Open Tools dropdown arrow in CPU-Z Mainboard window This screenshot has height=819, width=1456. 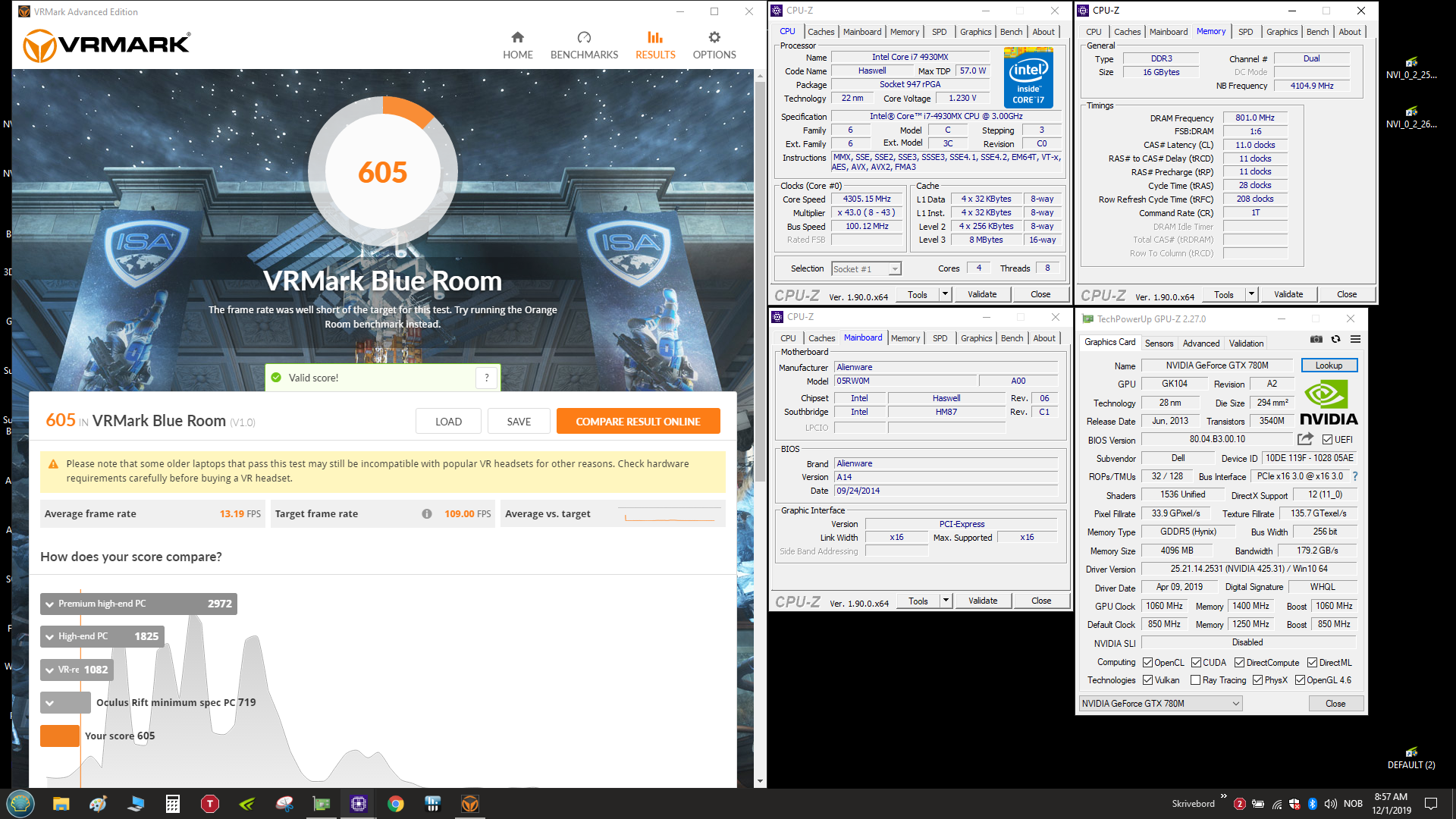tap(946, 601)
